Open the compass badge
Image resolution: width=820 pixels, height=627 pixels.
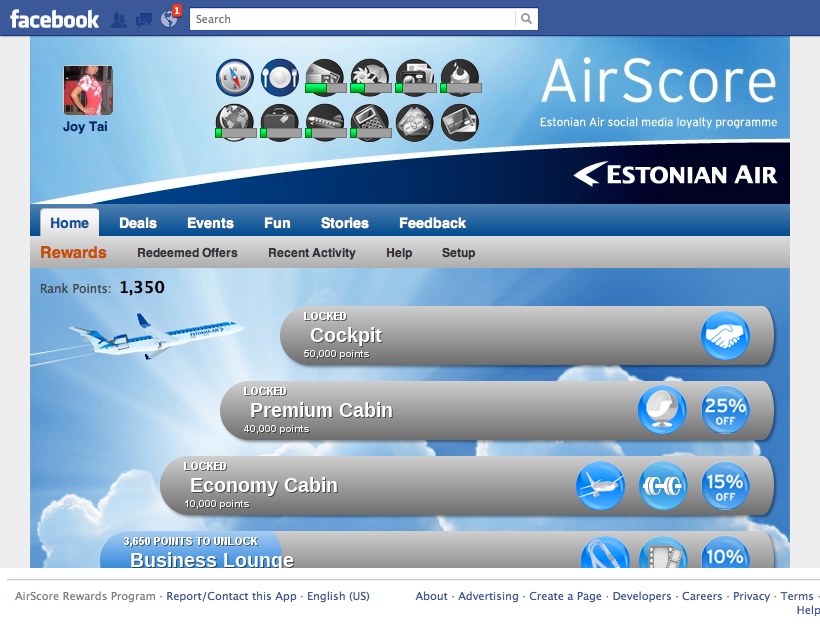click(x=235, y=77)
